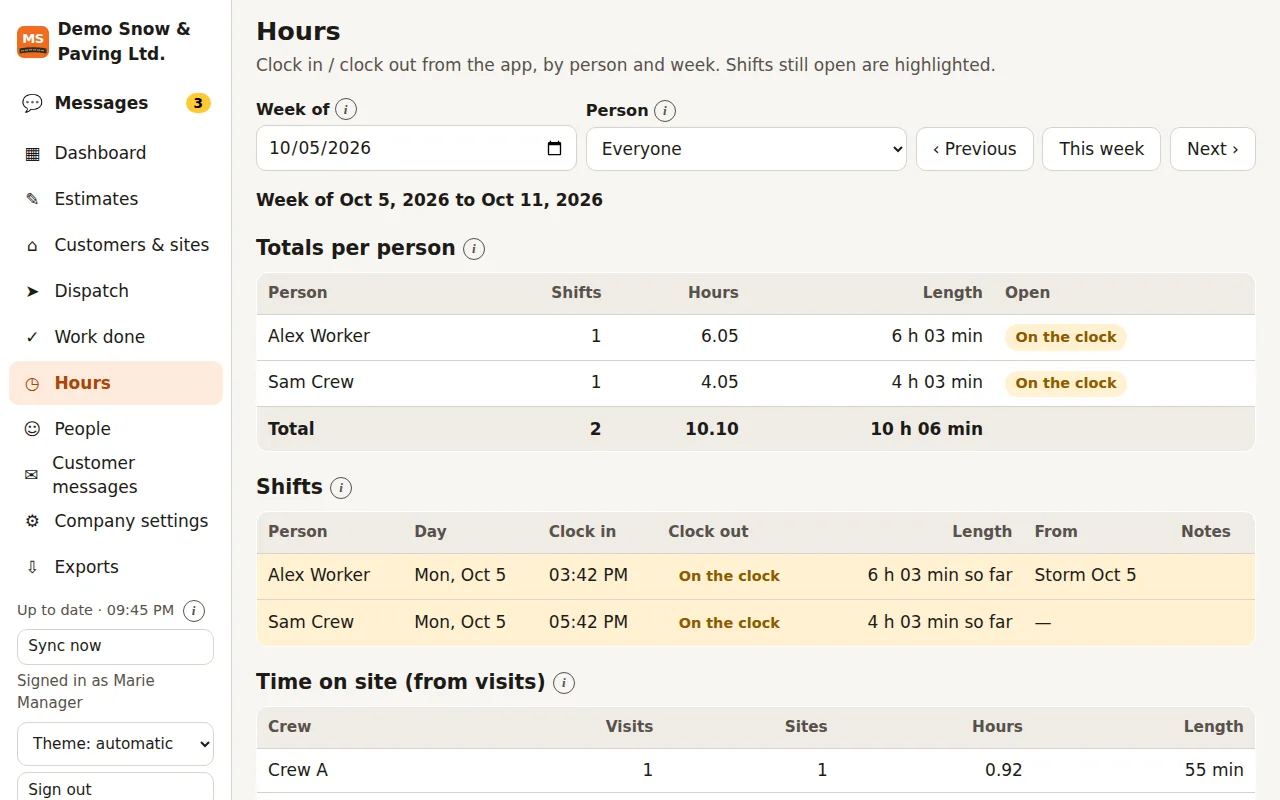Click the Estimates pencil icon

tap(32, 199)
